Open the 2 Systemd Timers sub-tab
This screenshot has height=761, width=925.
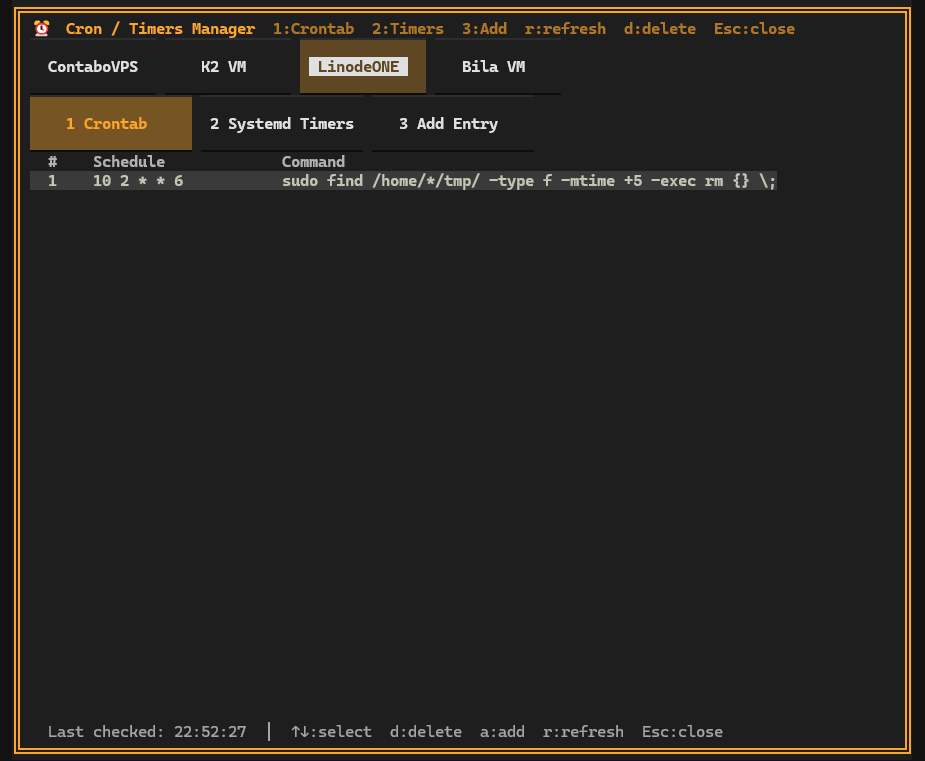click(281, 123)
